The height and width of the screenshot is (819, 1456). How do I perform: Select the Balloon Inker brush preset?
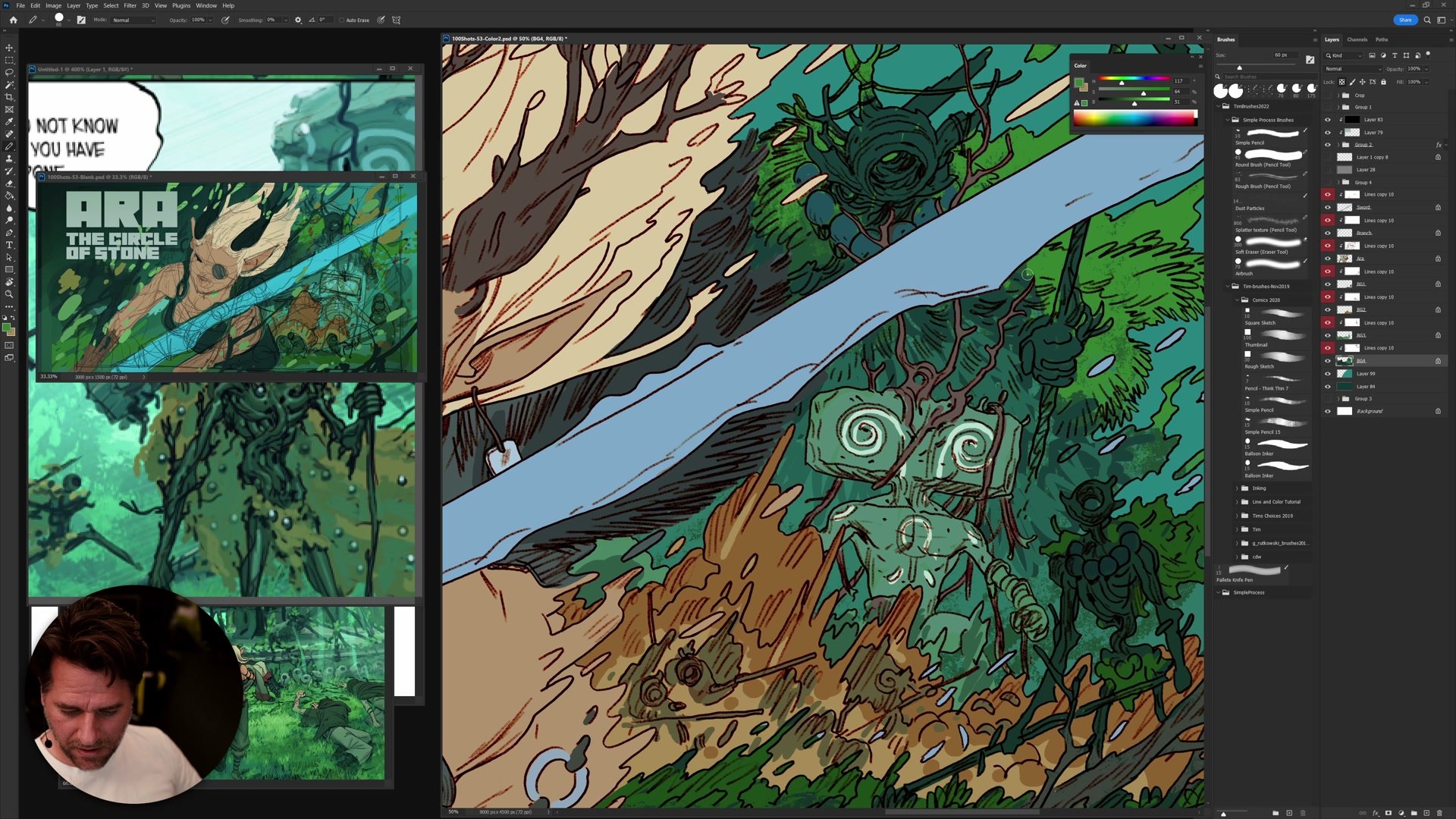[x=1282, y=445]
